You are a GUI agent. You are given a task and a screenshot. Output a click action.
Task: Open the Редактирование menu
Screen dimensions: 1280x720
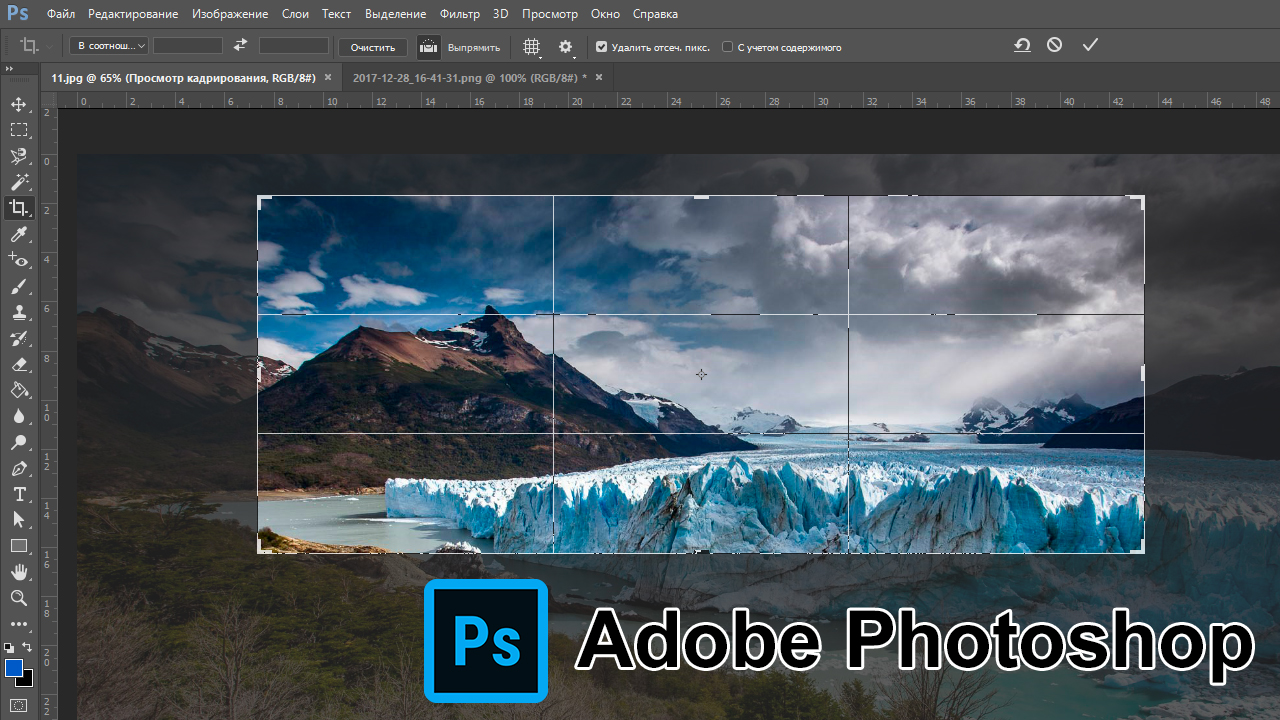coord(133,14)
